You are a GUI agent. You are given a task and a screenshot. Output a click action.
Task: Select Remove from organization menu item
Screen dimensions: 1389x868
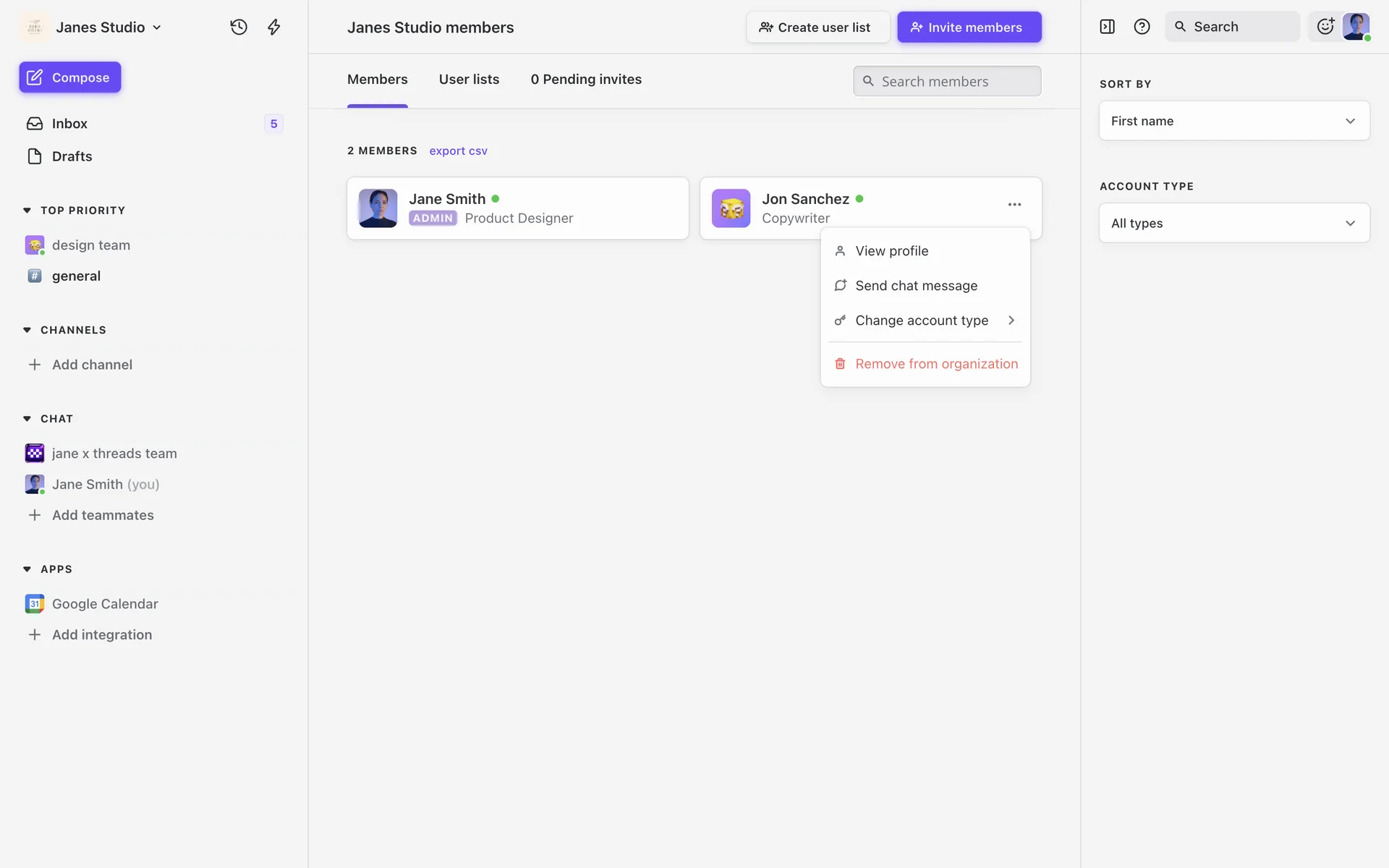935,364
